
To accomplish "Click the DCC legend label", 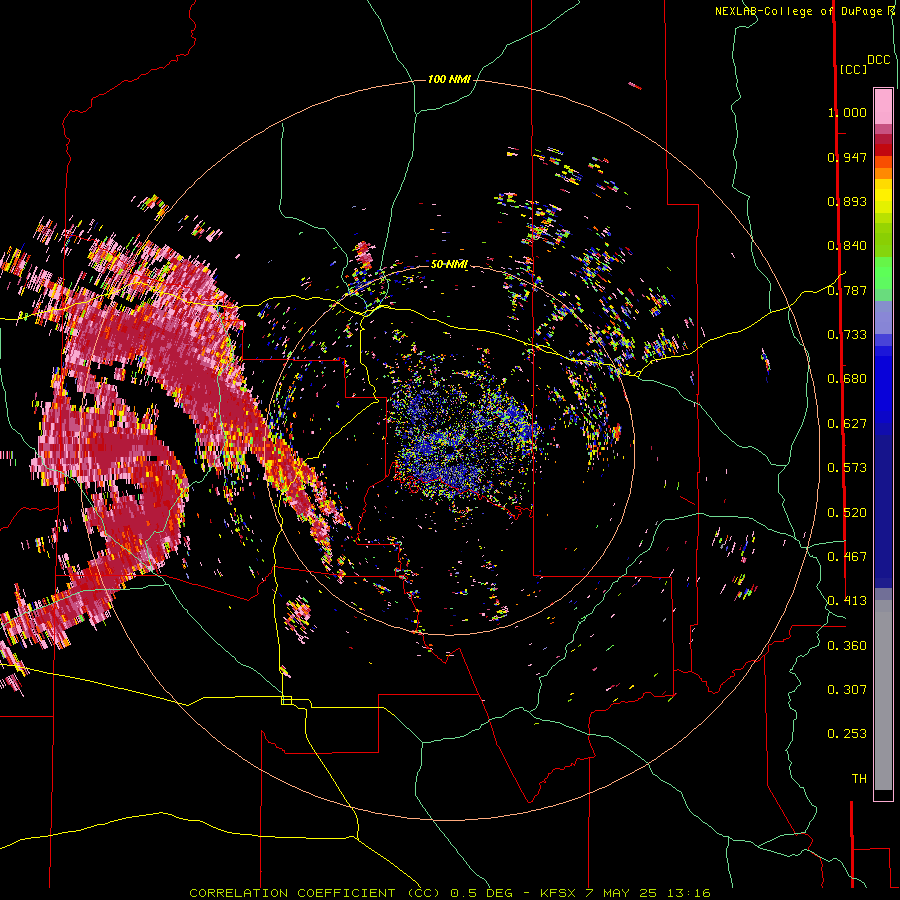I will (x=879, y=60).
